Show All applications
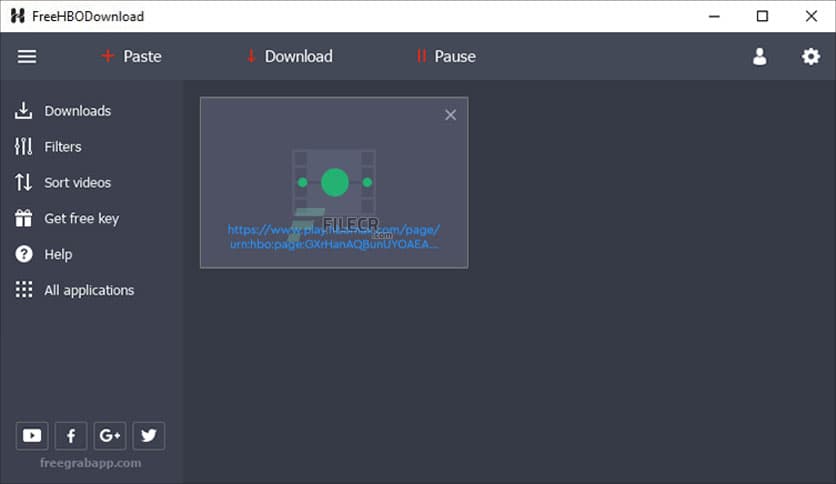The height and width of the screenshot is (484, 836). (x=75, y=290)
